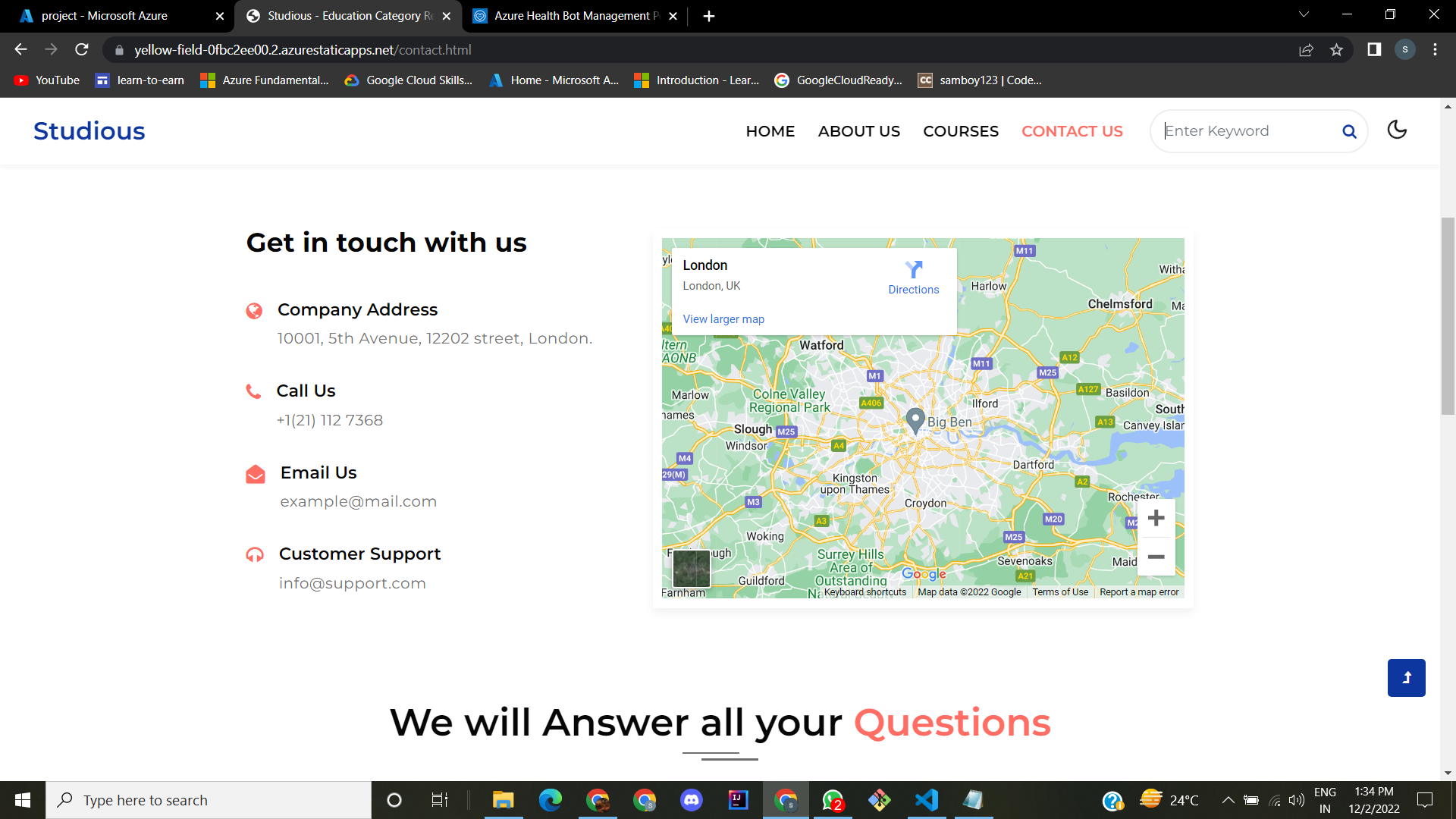Launch IntelliJ IDEA from the taskbar
The image size is (1456, 819).
tap(736, 799)
